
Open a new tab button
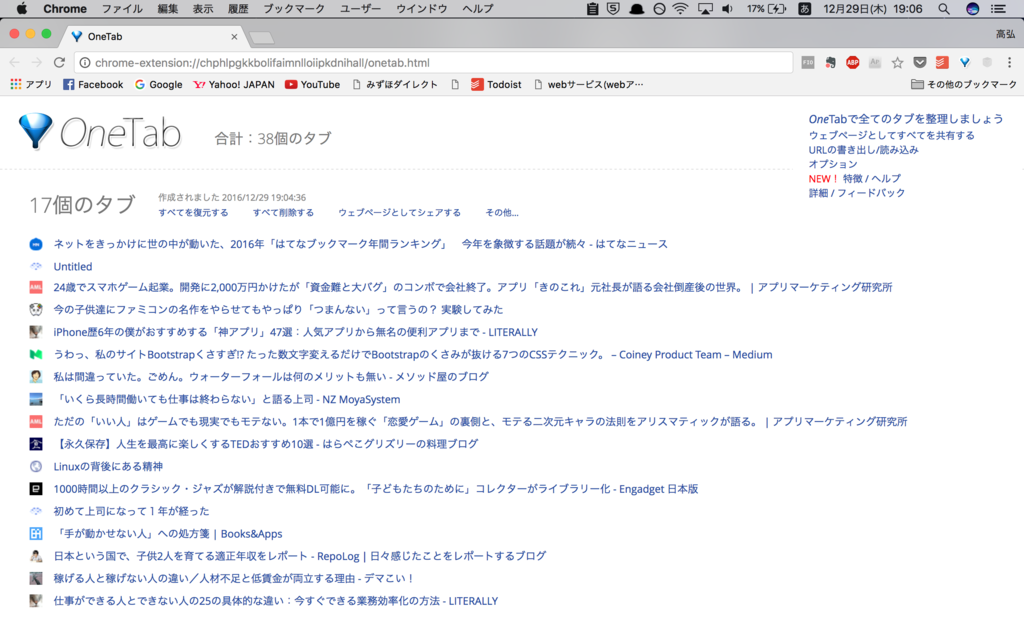pos(261,37)
